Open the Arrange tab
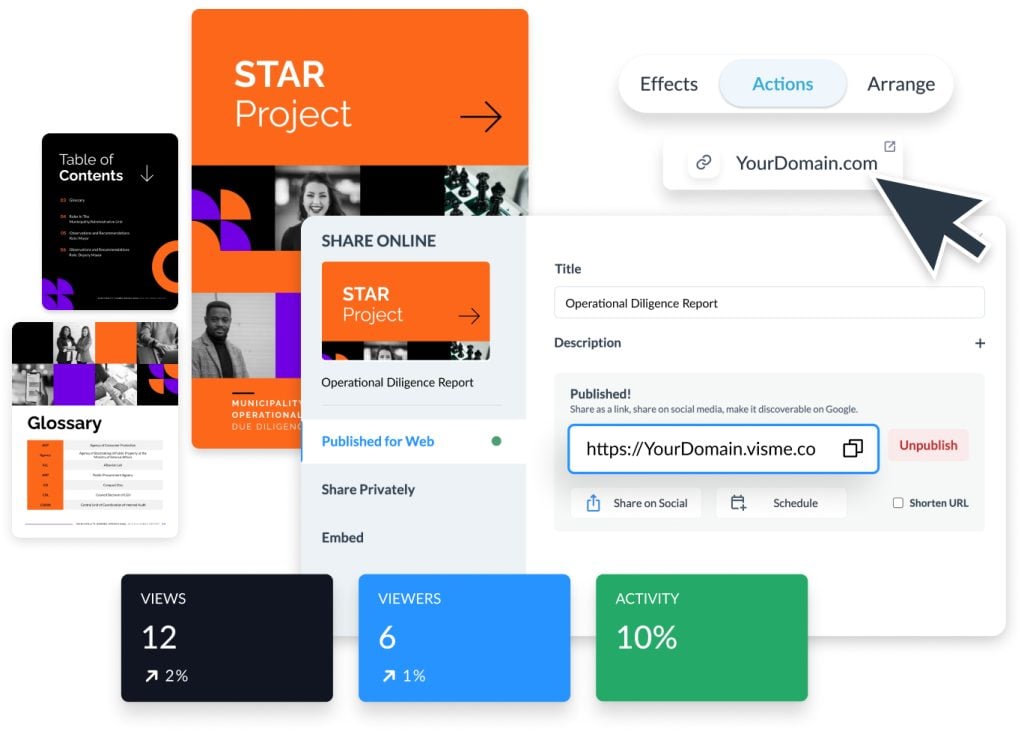The height and width of the screenshot is (731, 1024). click(x=900, y=84)
